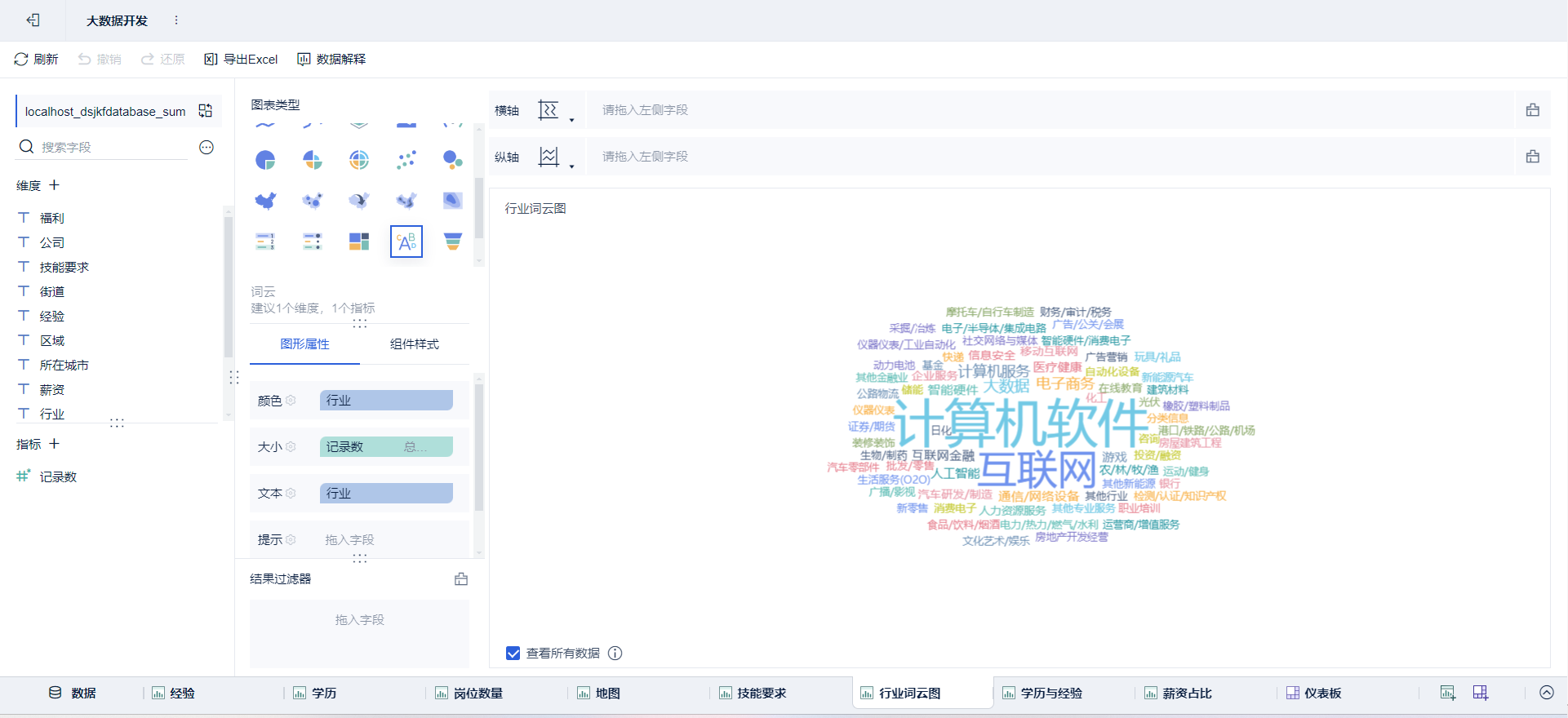
Task: Open the 数据 tab at bottom
Action: coord(73,694)
